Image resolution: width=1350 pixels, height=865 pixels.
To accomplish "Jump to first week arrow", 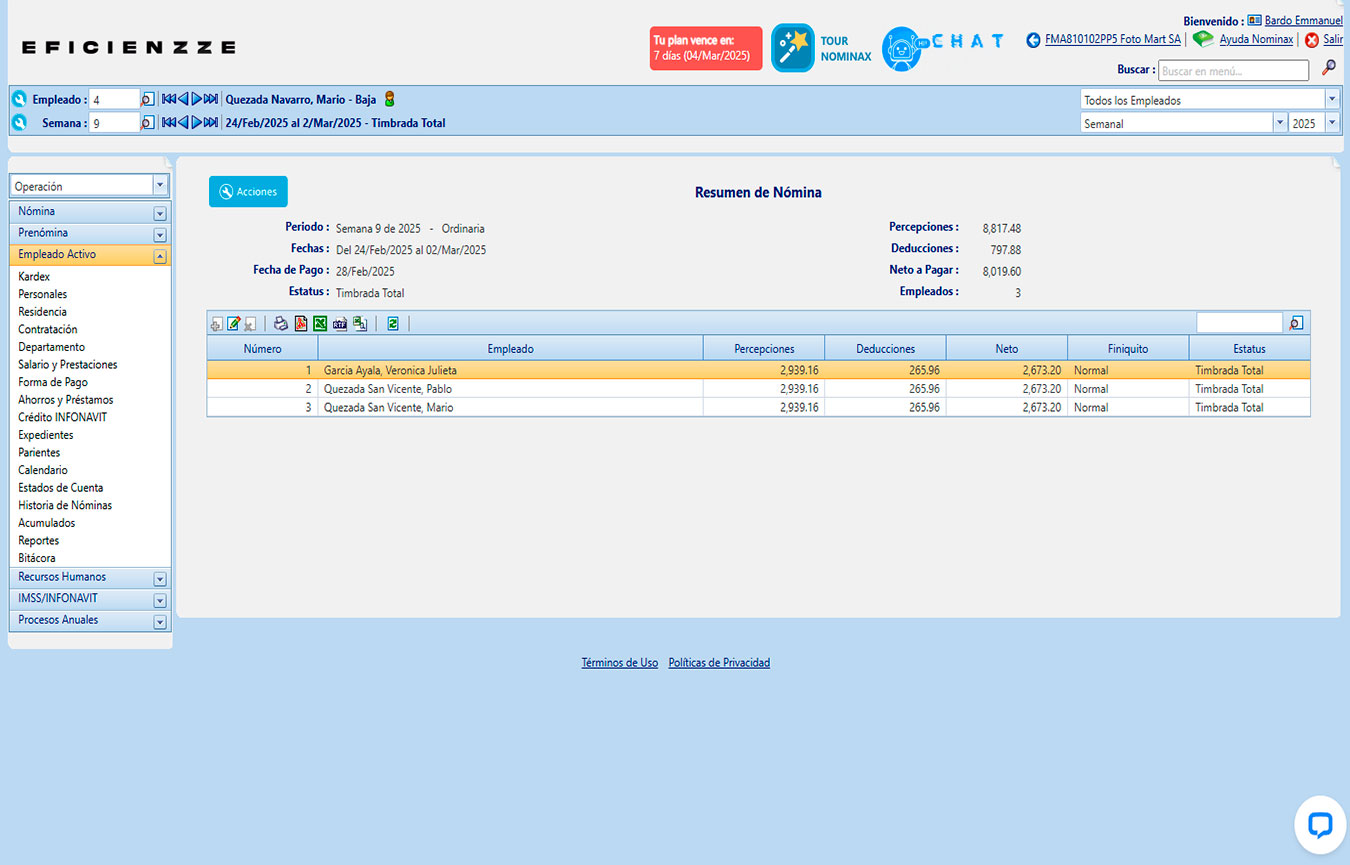I will point(168,122).
